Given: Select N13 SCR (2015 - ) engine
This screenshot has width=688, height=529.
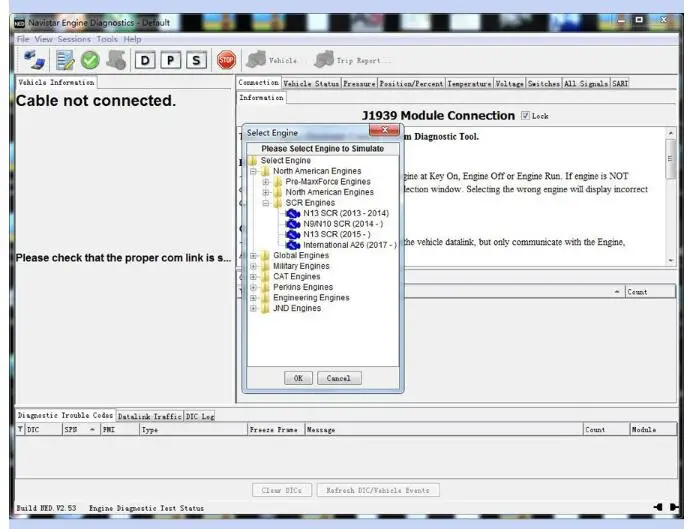Looking at the screenshot, I should [328, 234].
